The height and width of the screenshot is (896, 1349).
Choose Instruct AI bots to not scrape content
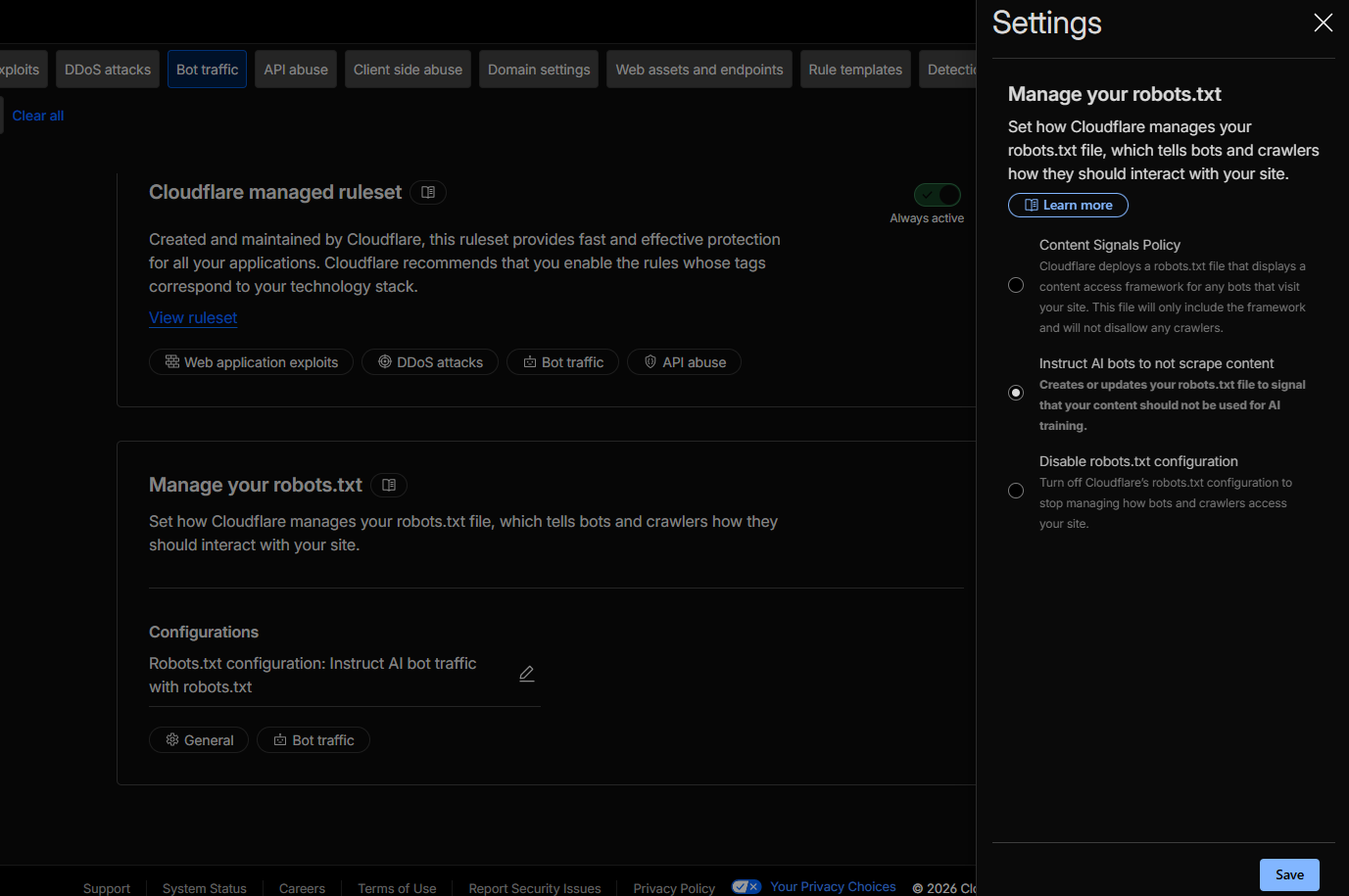(x=1016, y=393)
